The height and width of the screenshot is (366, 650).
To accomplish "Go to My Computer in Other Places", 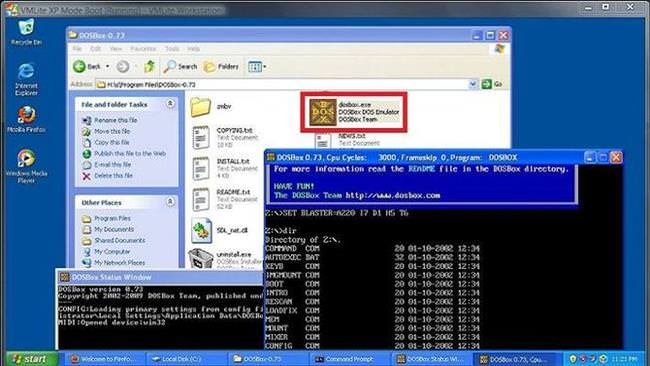I will 112,252.
